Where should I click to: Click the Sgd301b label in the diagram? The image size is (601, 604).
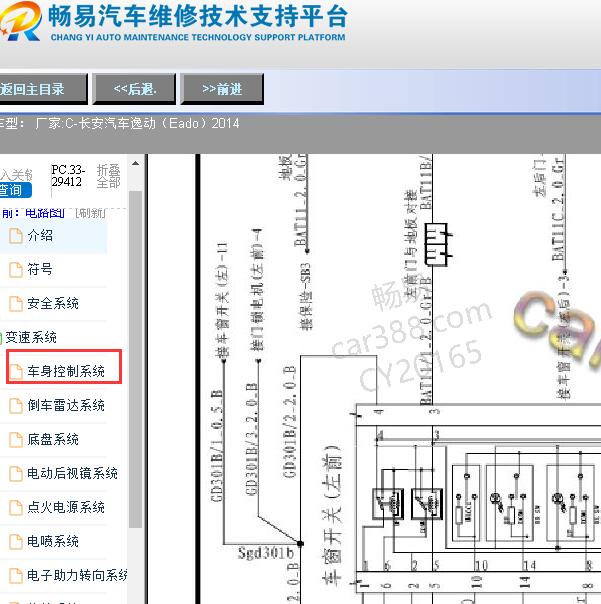pyautogui.click(x=265, y=553)
